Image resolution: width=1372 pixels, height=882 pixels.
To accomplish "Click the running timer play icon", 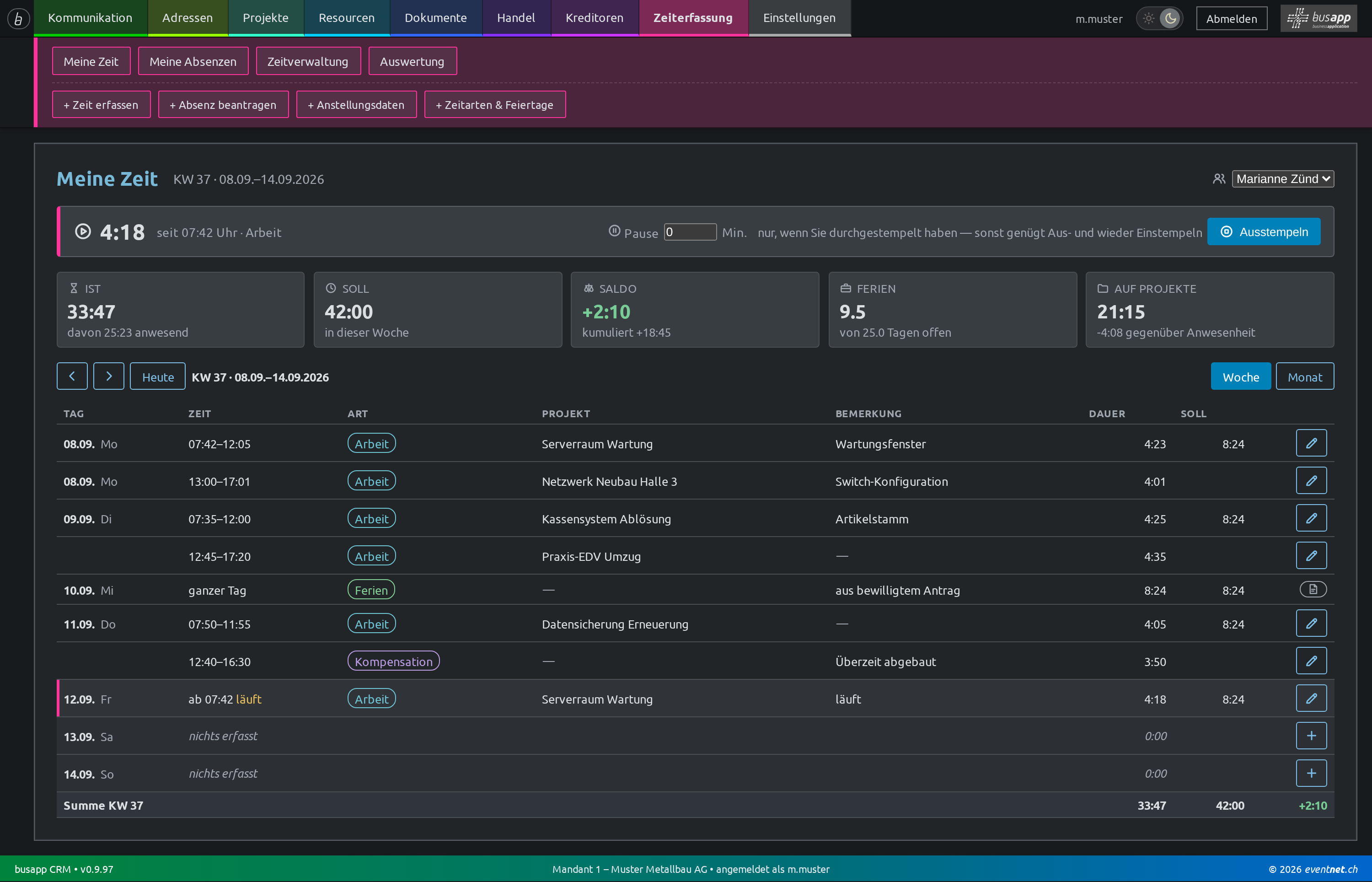I will pyautogui.click(x=83, y=231).
